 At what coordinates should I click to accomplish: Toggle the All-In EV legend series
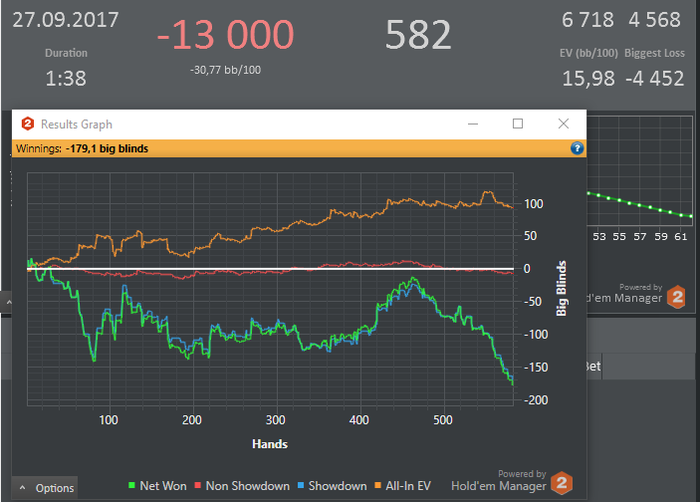403,485
